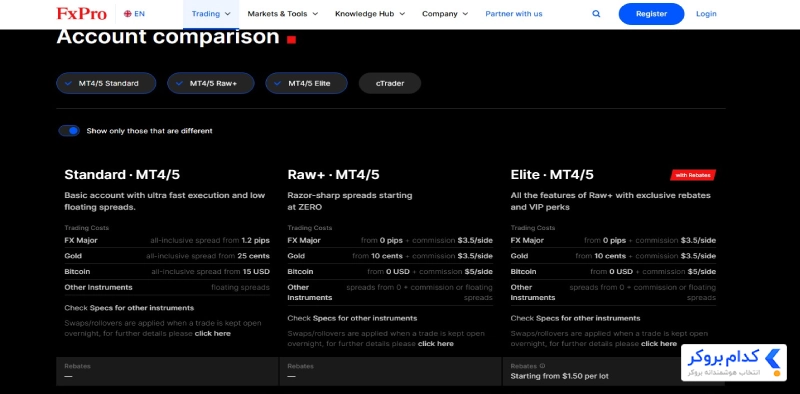Click the red 'with Rebates' badge
The height and width of the screenshot is (394, 800).
pos(693,175)
